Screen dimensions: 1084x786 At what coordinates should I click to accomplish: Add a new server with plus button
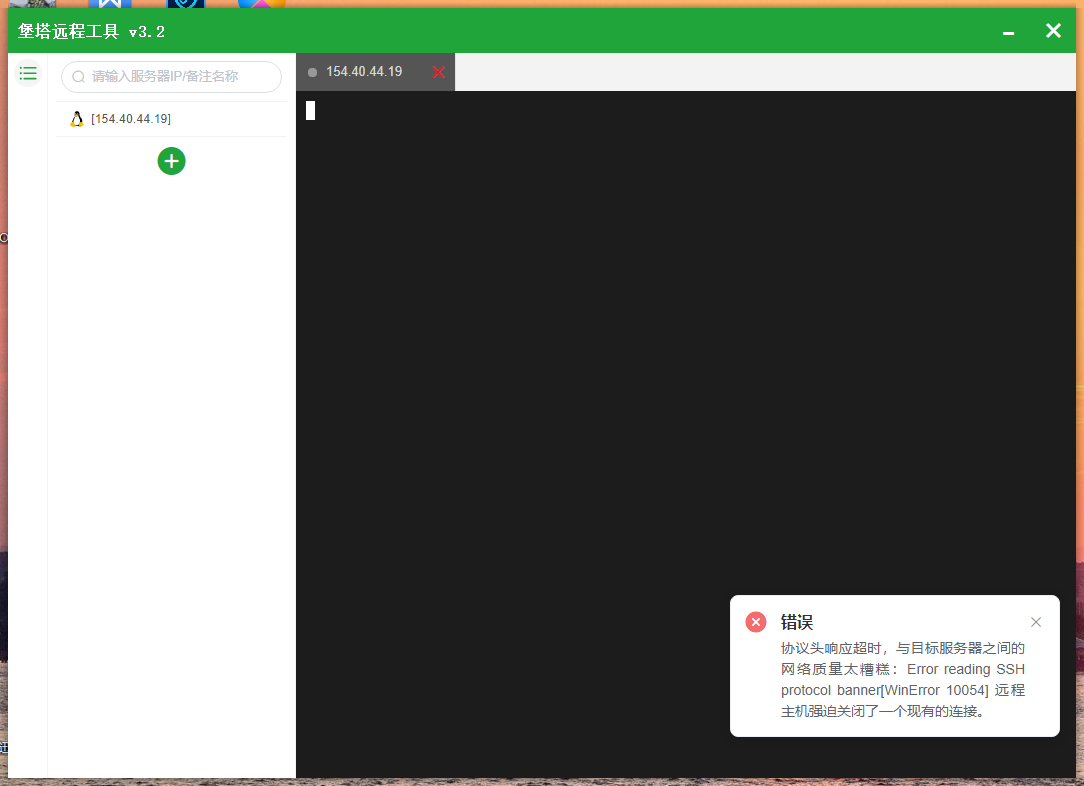pos(171,161)
